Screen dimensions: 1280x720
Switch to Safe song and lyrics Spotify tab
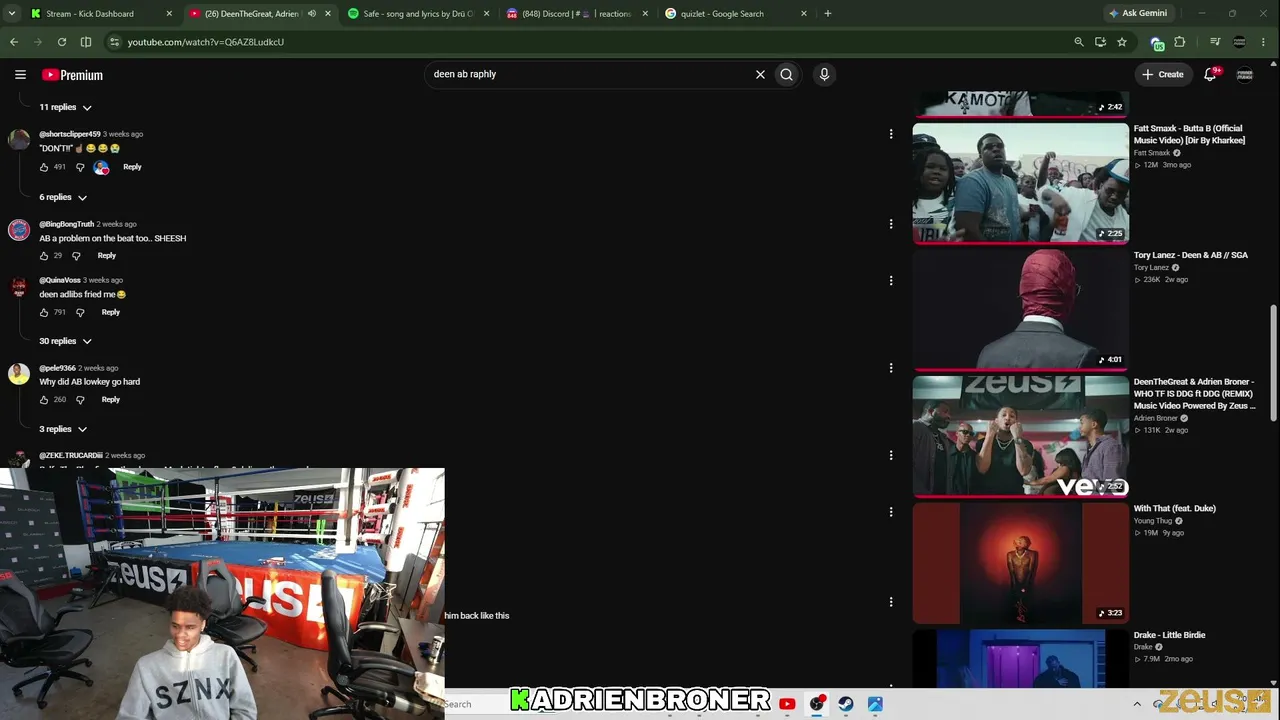tap(419, 14)
